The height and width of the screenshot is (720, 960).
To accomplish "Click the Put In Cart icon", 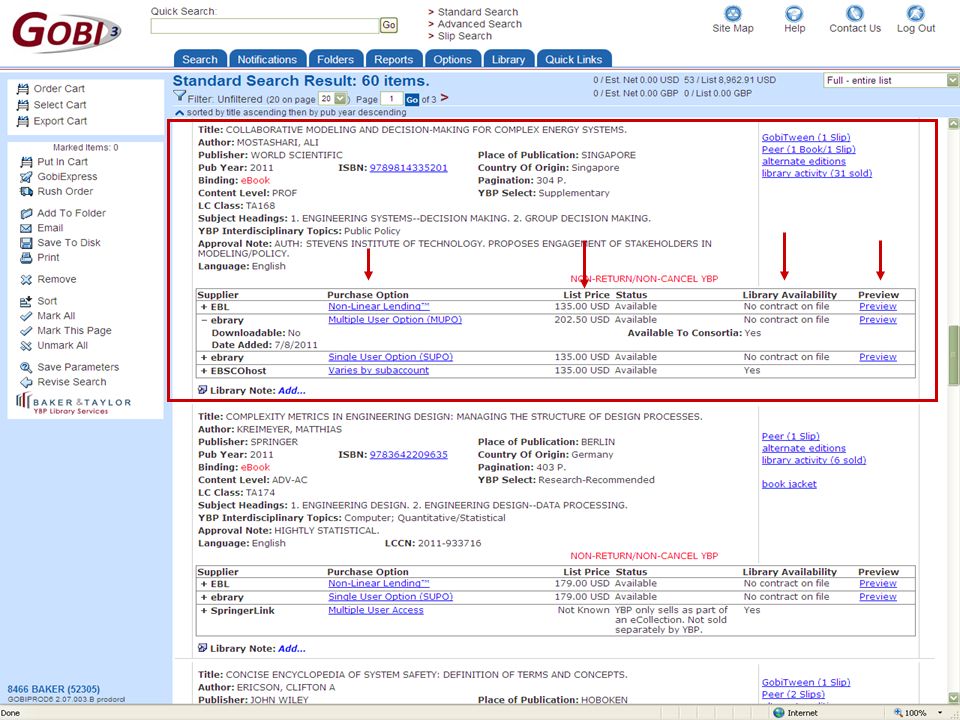I will (26, 162).
